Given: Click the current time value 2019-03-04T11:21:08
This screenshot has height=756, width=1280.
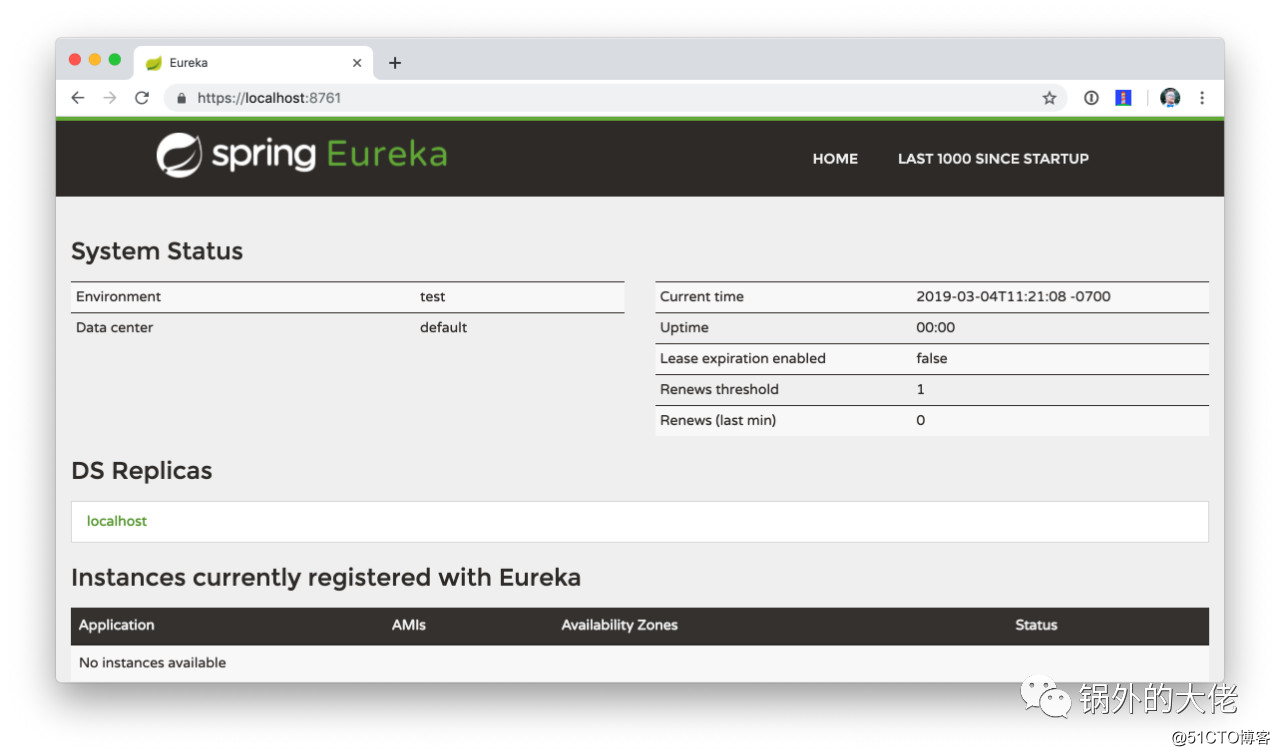Looking at the screenshot, I should (1013, 297).
